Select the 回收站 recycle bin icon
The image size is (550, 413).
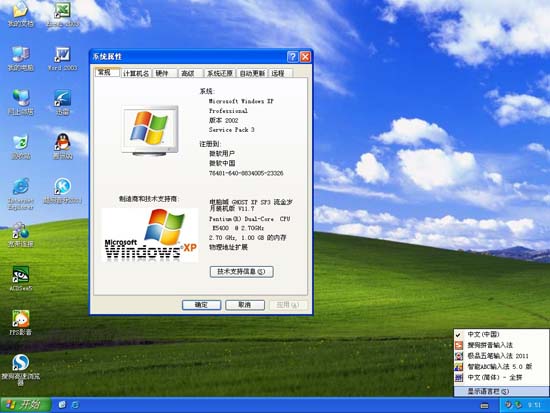21,147
